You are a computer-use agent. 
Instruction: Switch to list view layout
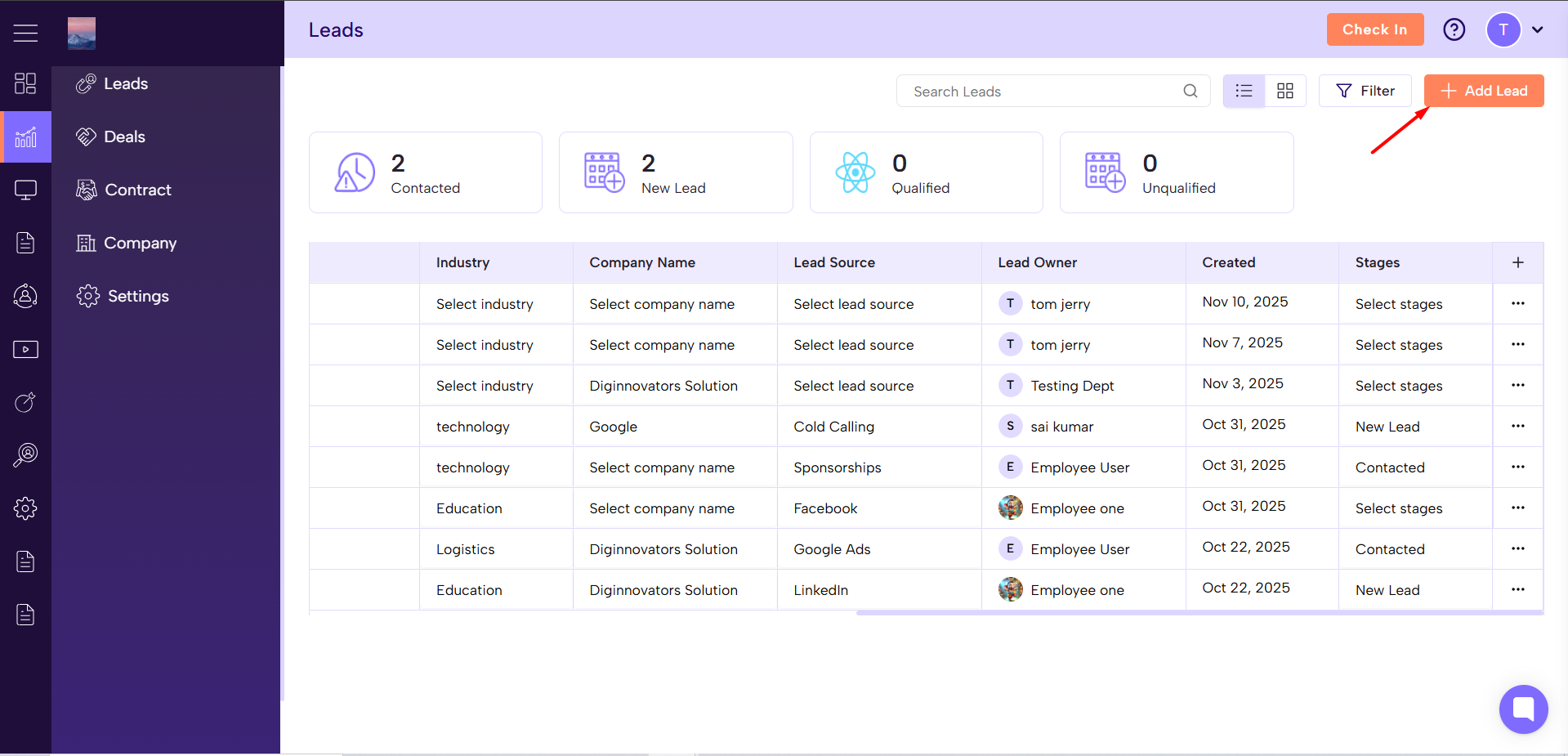pyautogui.click(x=1244, y=91)
